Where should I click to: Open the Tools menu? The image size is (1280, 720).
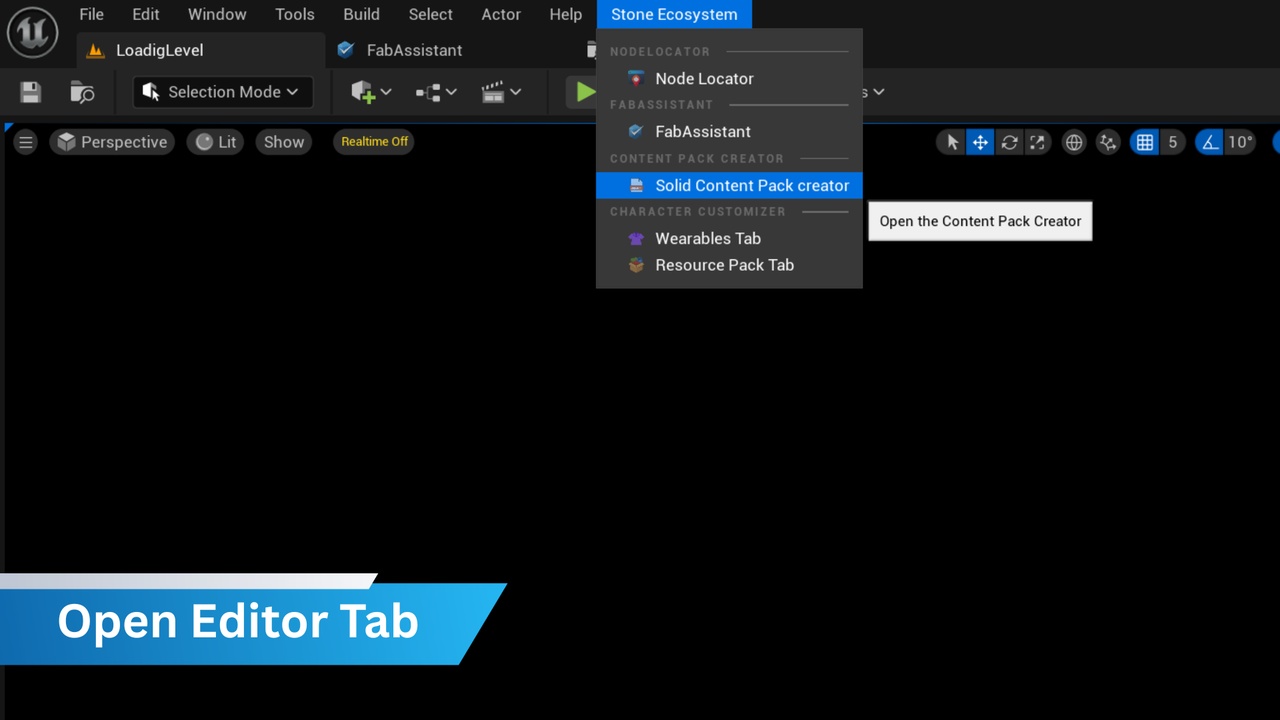tap(295, 14)
